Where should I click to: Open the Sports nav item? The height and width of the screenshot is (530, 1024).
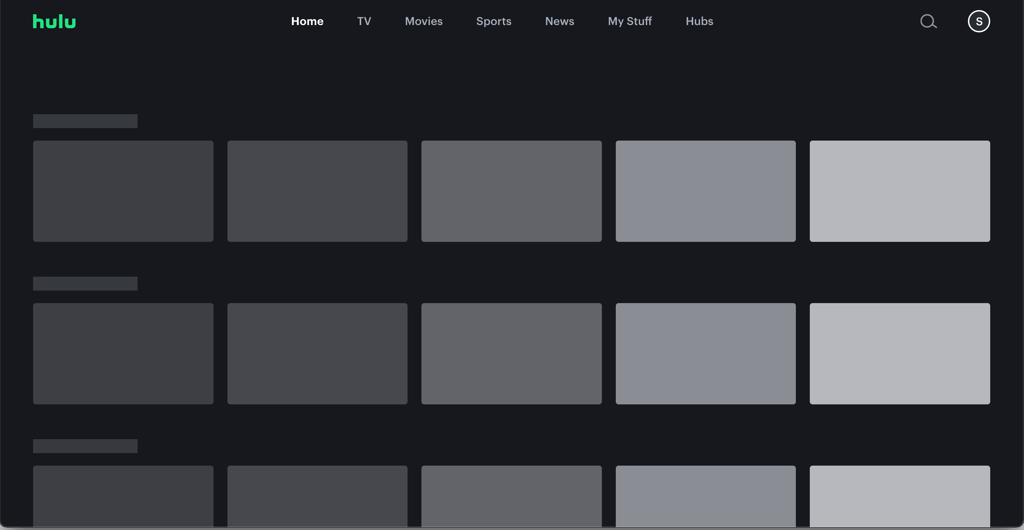[x=493, y=22]
